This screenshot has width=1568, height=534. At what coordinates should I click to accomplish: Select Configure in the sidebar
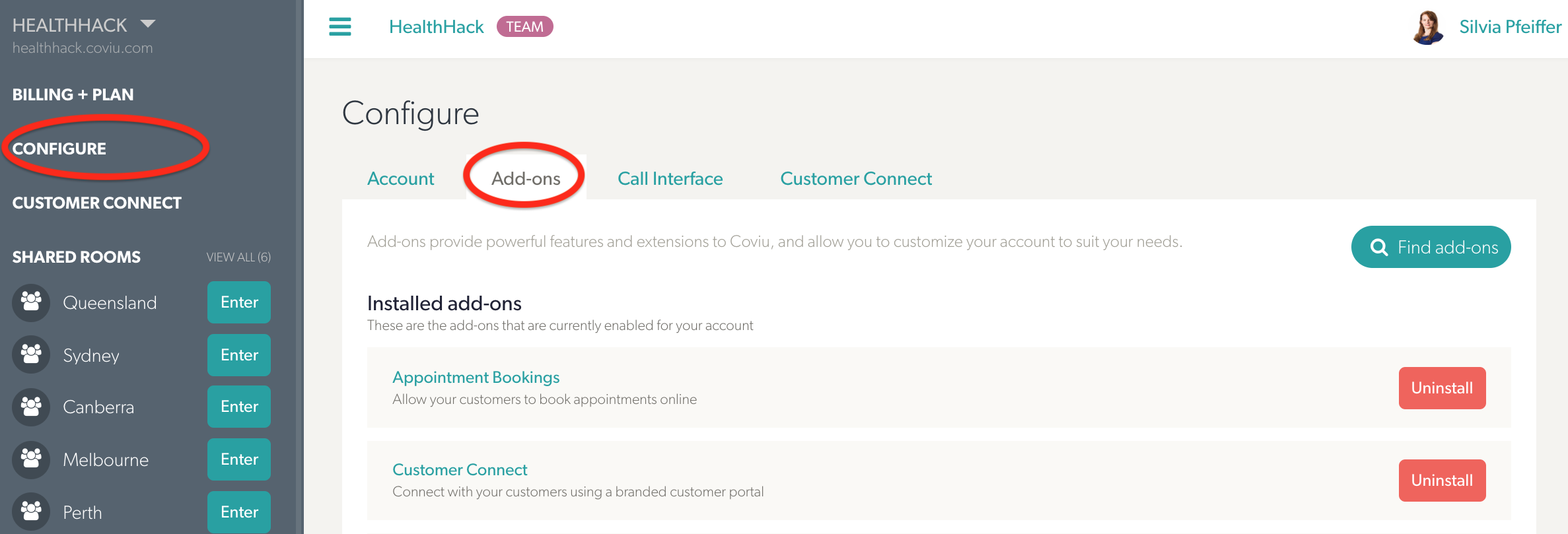(59, 149)
